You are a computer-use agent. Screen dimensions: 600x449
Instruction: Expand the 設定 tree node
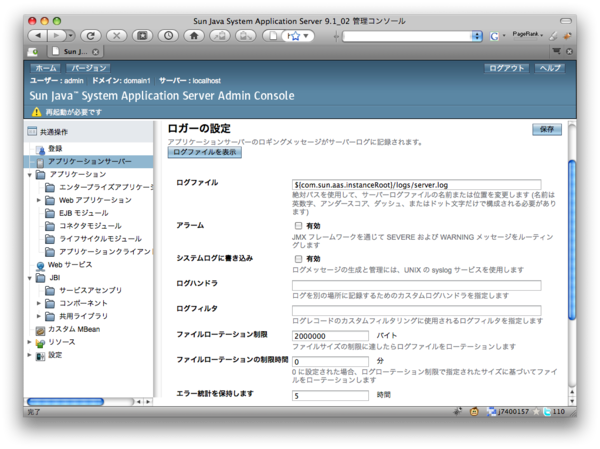tap(29, 355)
